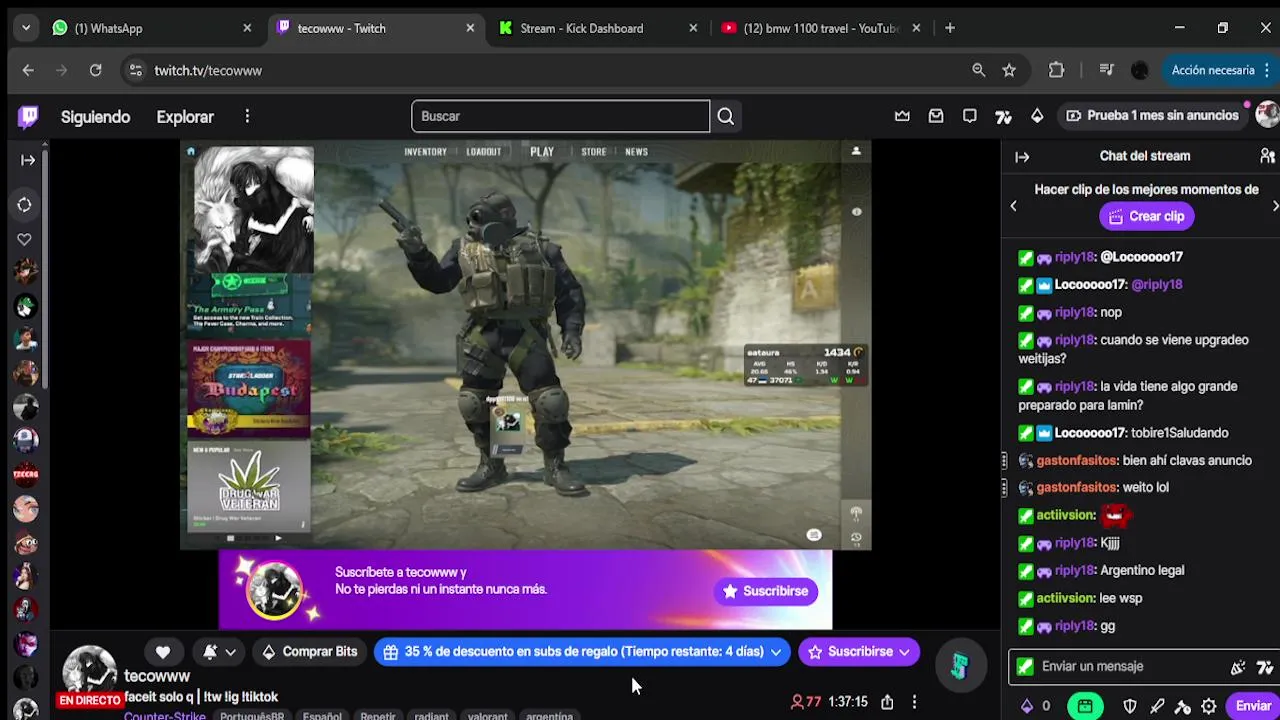Reload the Twitch page

coord(95,70)
